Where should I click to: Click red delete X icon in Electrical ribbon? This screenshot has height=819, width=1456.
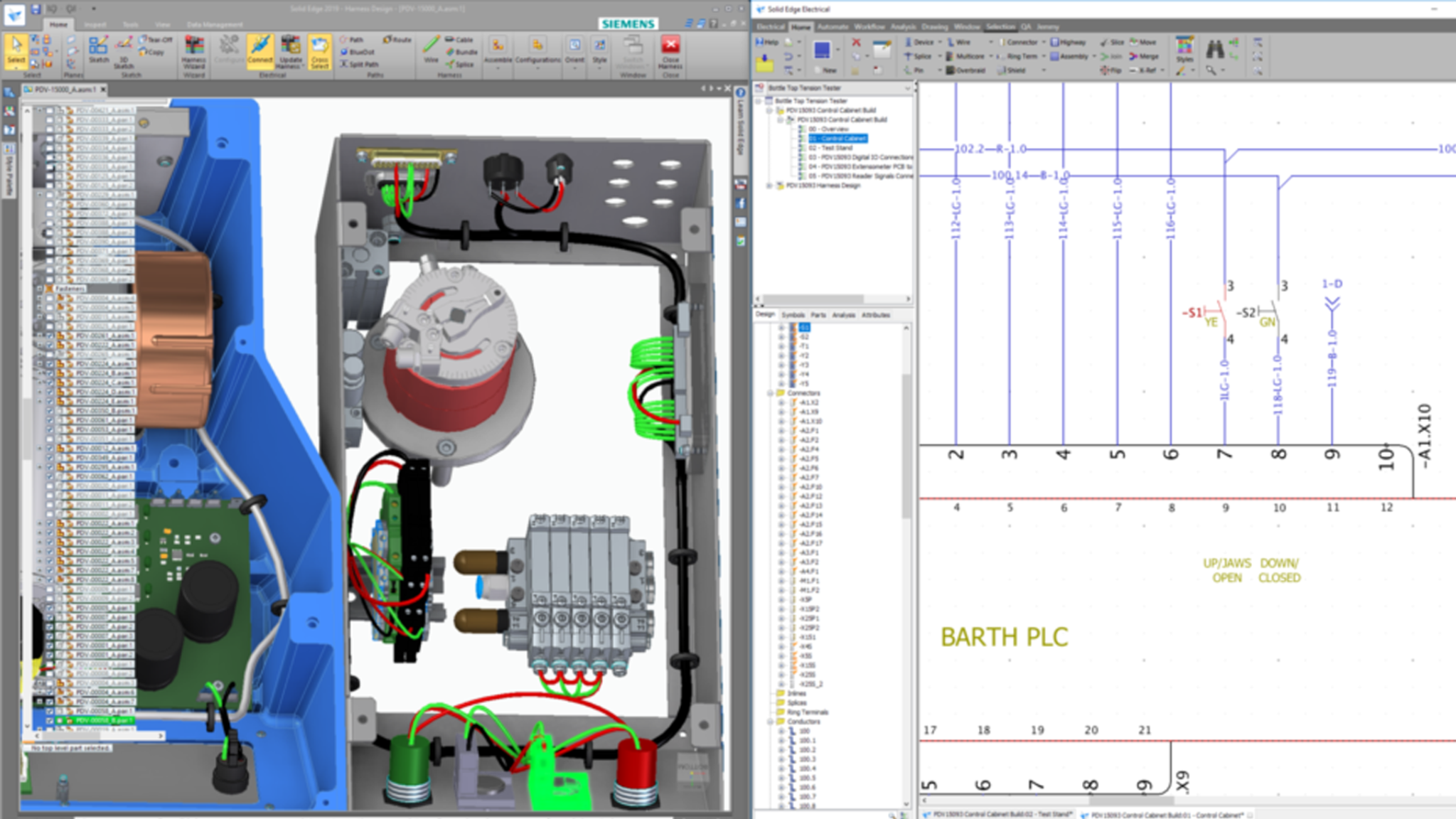click(x=856, y=43)
